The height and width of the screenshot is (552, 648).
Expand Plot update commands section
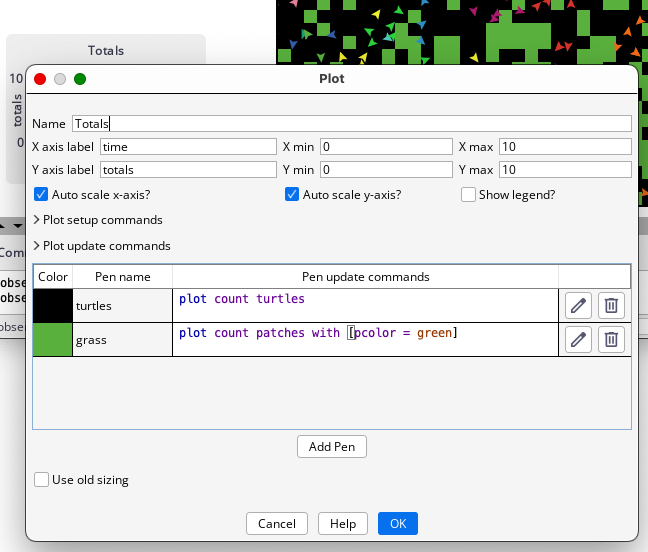tap(102, 246)
